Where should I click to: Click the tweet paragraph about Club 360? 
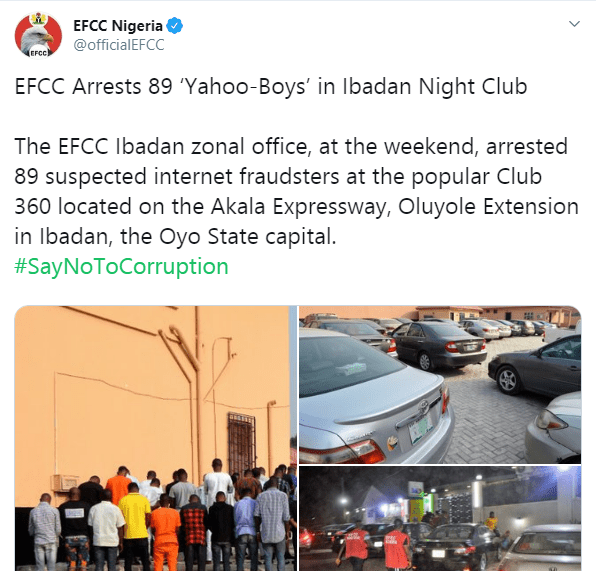[296, 191]
